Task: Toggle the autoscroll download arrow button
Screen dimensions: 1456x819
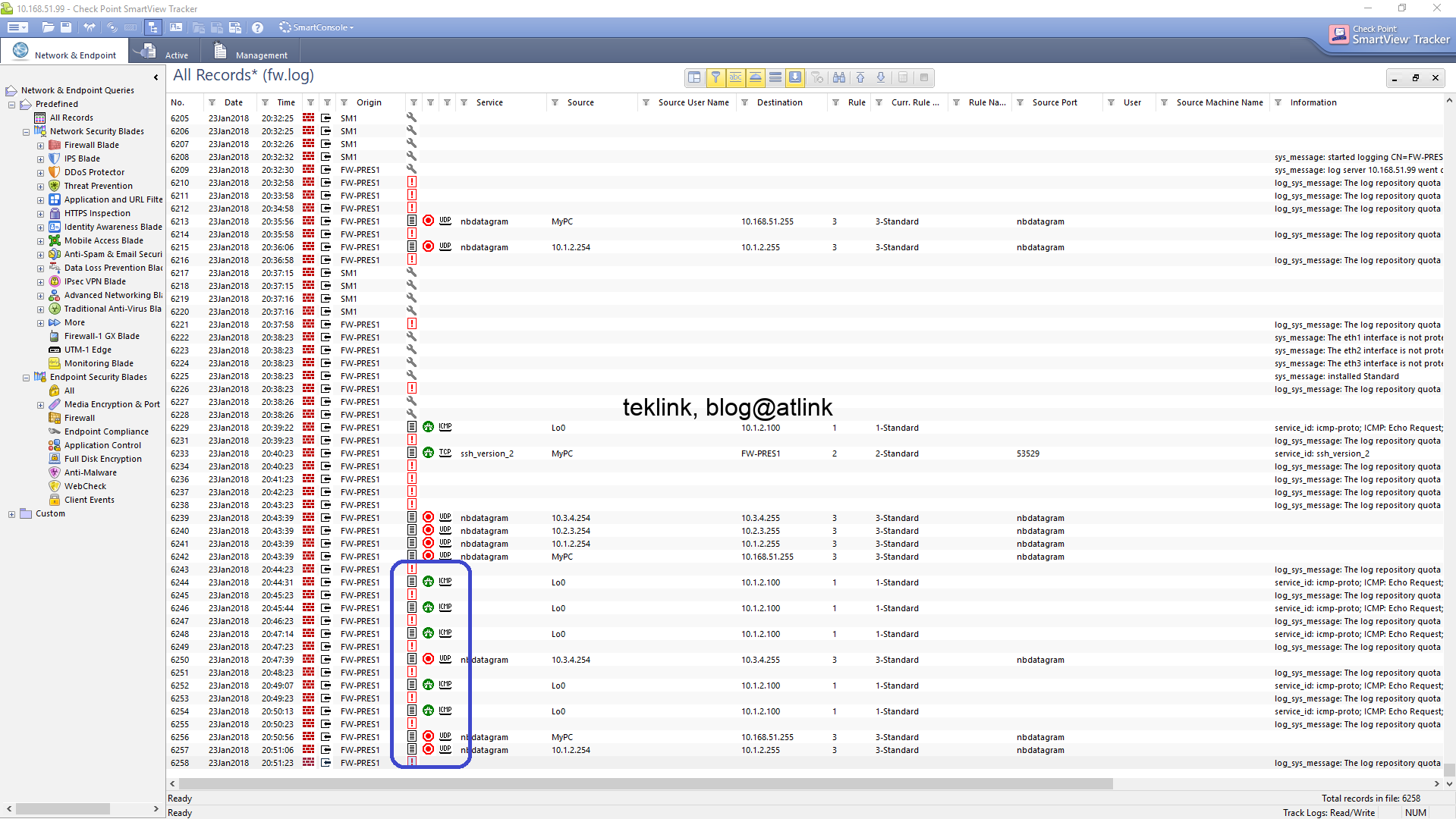Action: (x=795, y=77)
